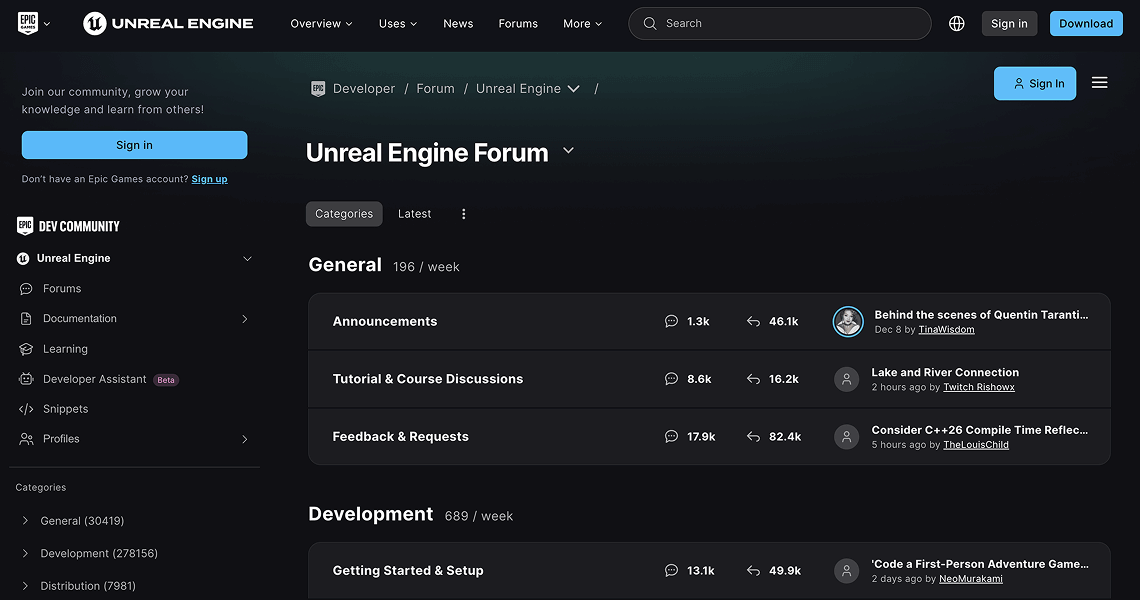Open the three-dot menu beside Latest
The image size is (1140, 600).
463,213
